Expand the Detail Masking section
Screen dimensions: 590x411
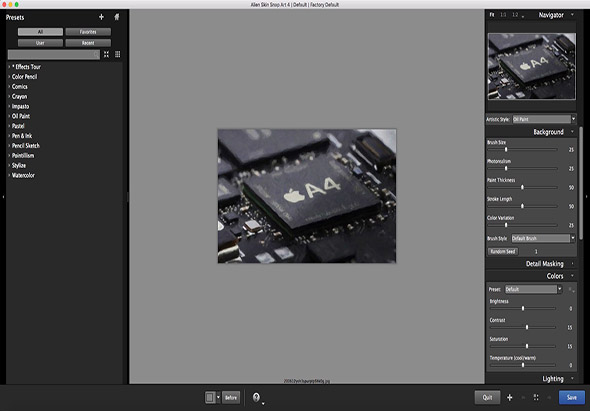572,263
